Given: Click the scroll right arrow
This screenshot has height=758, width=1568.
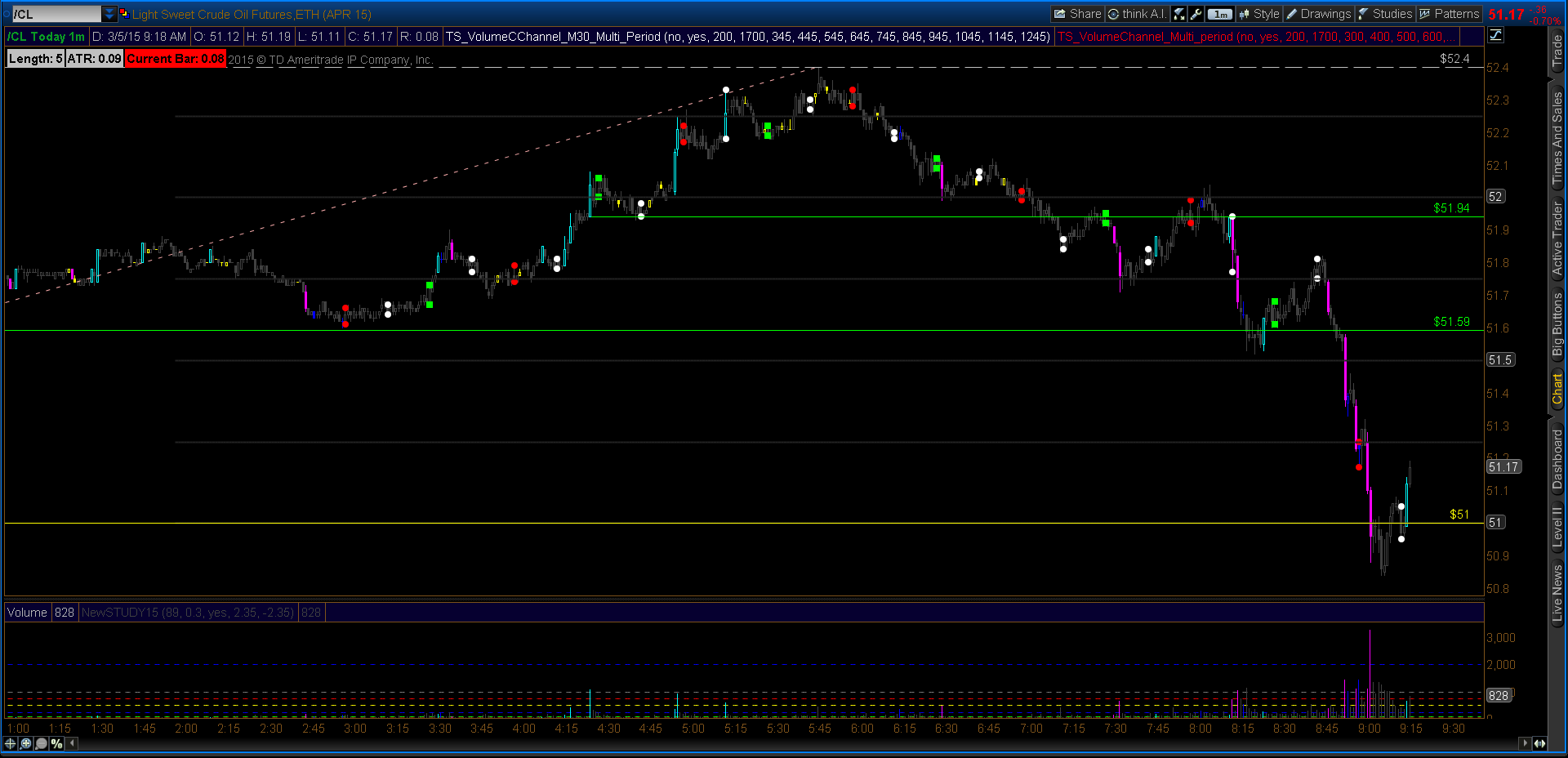Looking at the screenshot, I should (x=1524, y=743).
